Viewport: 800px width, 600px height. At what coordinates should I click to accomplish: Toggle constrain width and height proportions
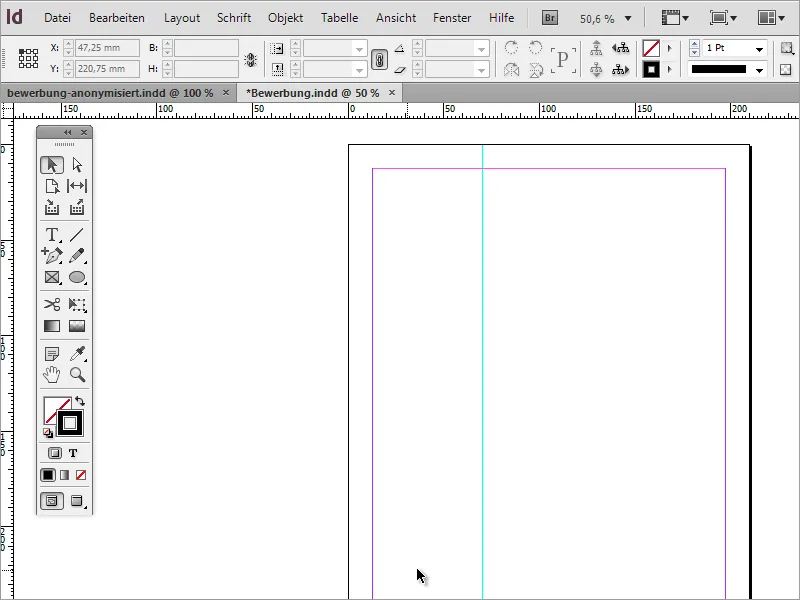click(250, 60)
